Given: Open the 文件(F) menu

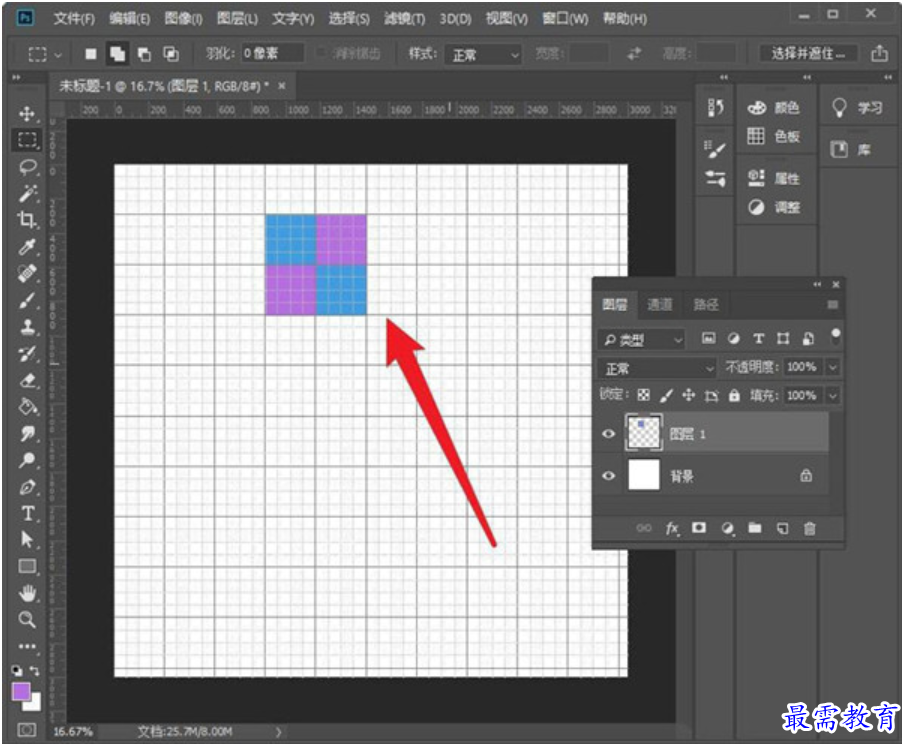Looking at the screenshot, I should [x=74, y=18].
